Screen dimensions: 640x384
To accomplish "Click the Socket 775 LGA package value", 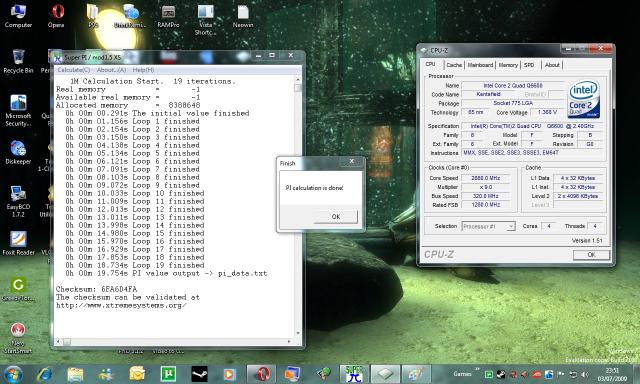I will pyautogui.click(x=513, y=103).
